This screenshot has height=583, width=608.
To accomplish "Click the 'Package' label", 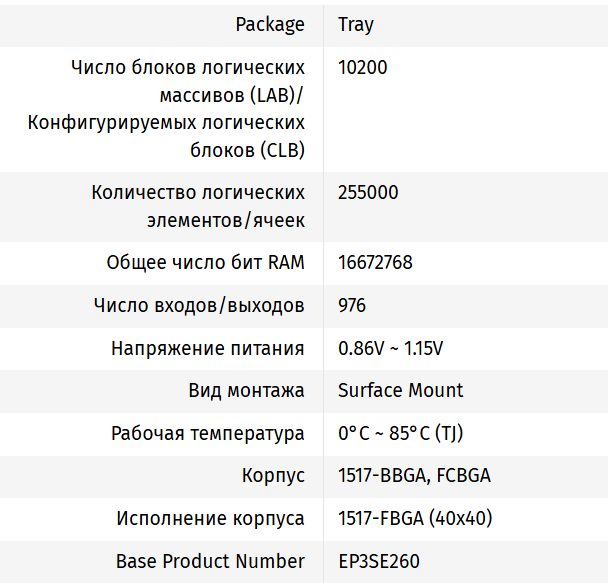I will pos(270,24).
